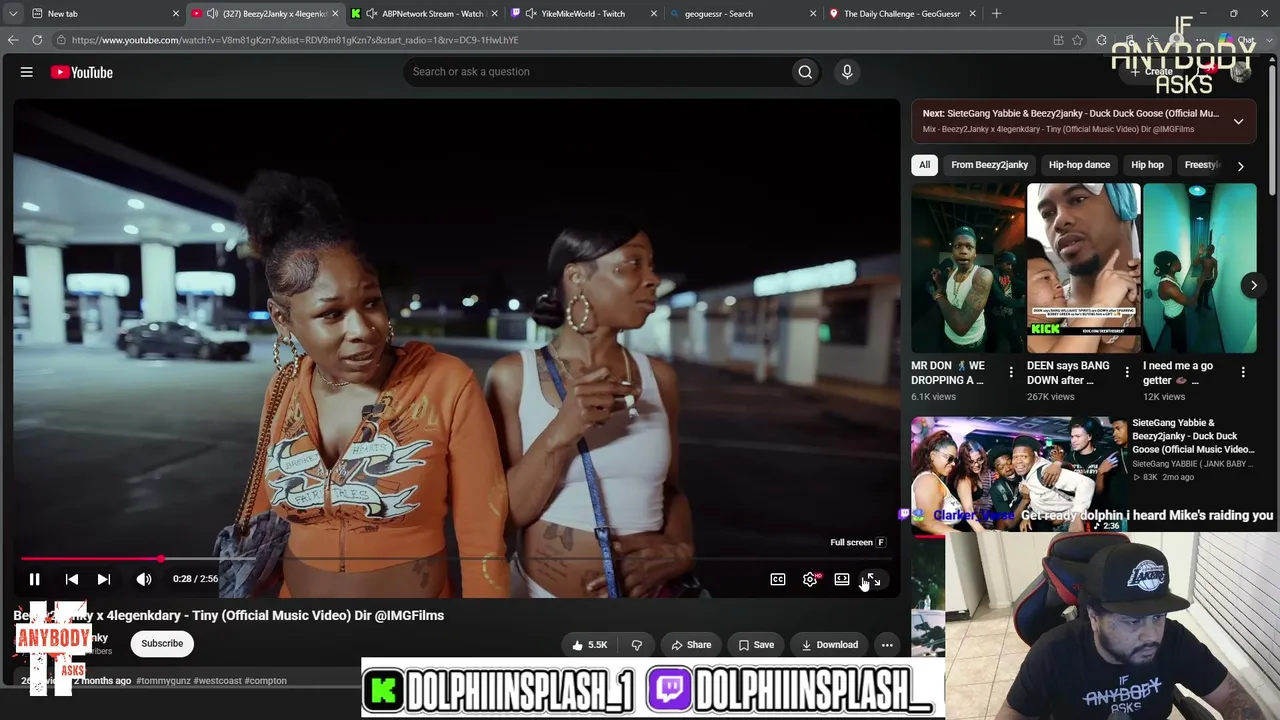Show more filter chips with right chevron
1280x720 pixels.
(1240, 166)
